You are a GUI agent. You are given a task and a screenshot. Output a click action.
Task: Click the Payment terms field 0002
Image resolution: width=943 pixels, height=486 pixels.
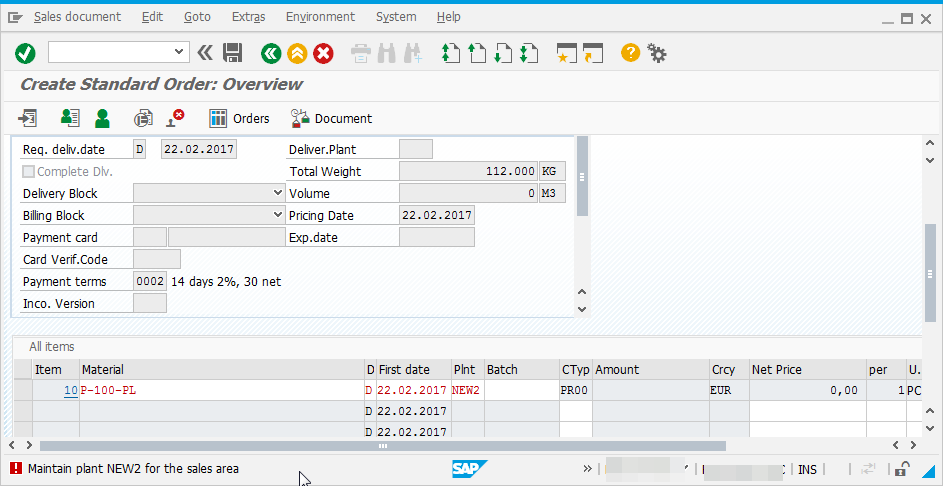point(150,281)
